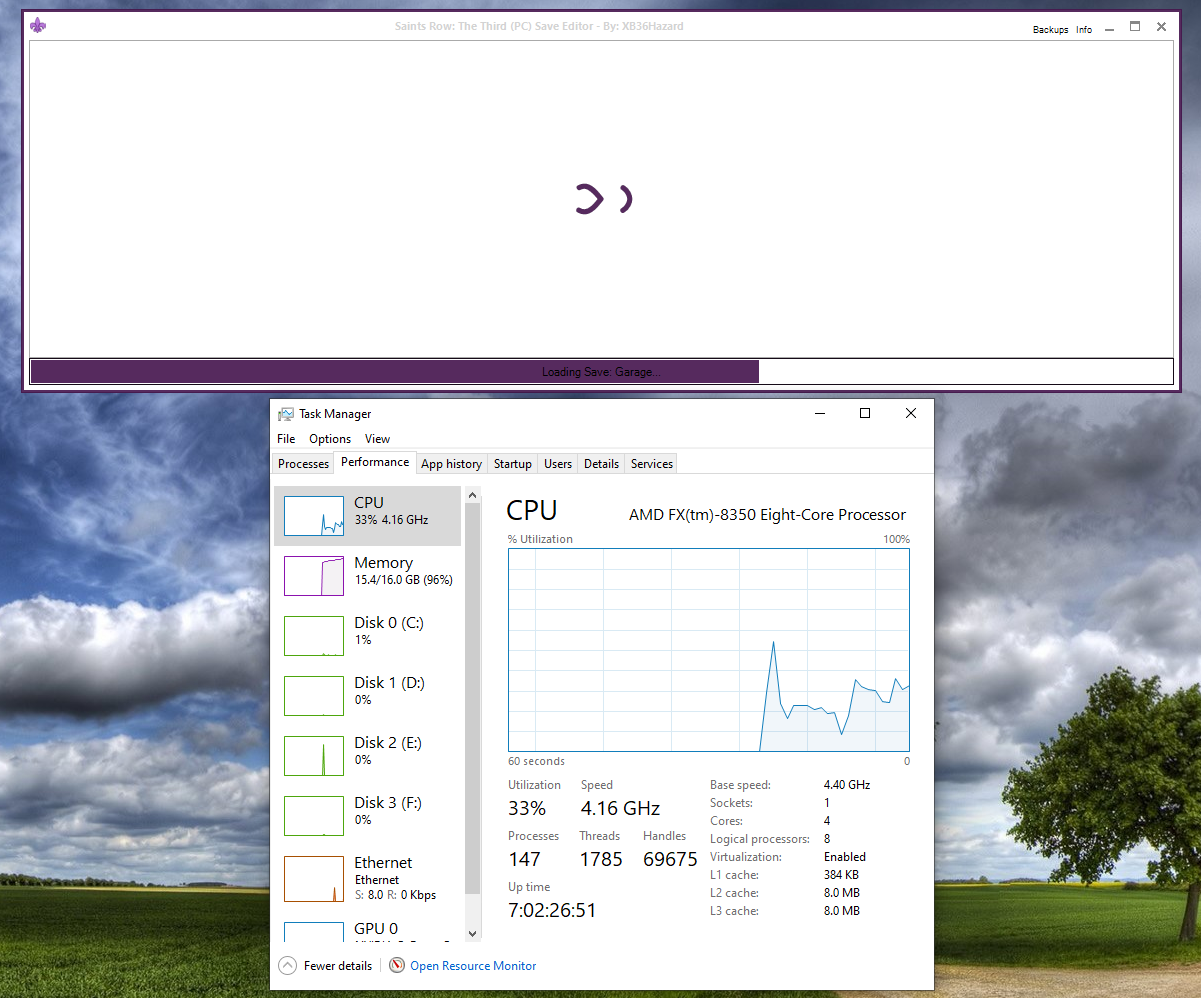Click the Threads count 1785
The image size is (1201, 998).
601,859
